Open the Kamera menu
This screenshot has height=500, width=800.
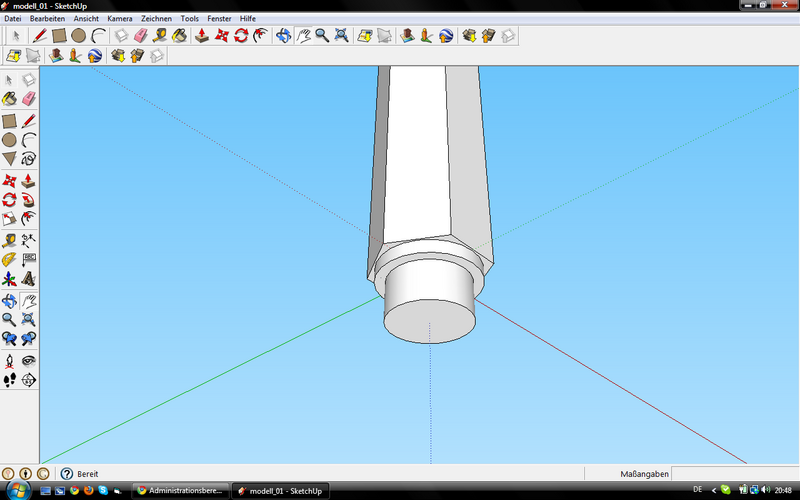coord(119,18)
